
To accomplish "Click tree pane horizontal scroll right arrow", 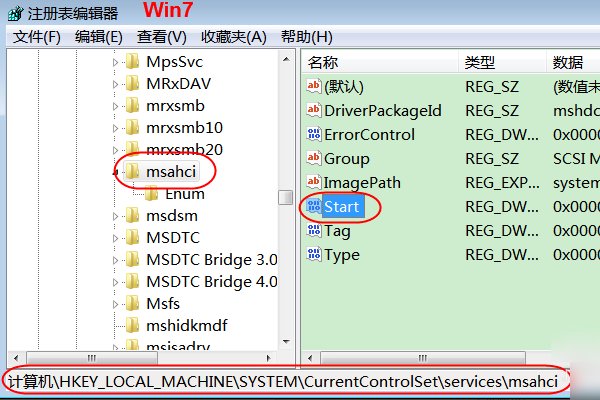I will [x=269, y=358].
